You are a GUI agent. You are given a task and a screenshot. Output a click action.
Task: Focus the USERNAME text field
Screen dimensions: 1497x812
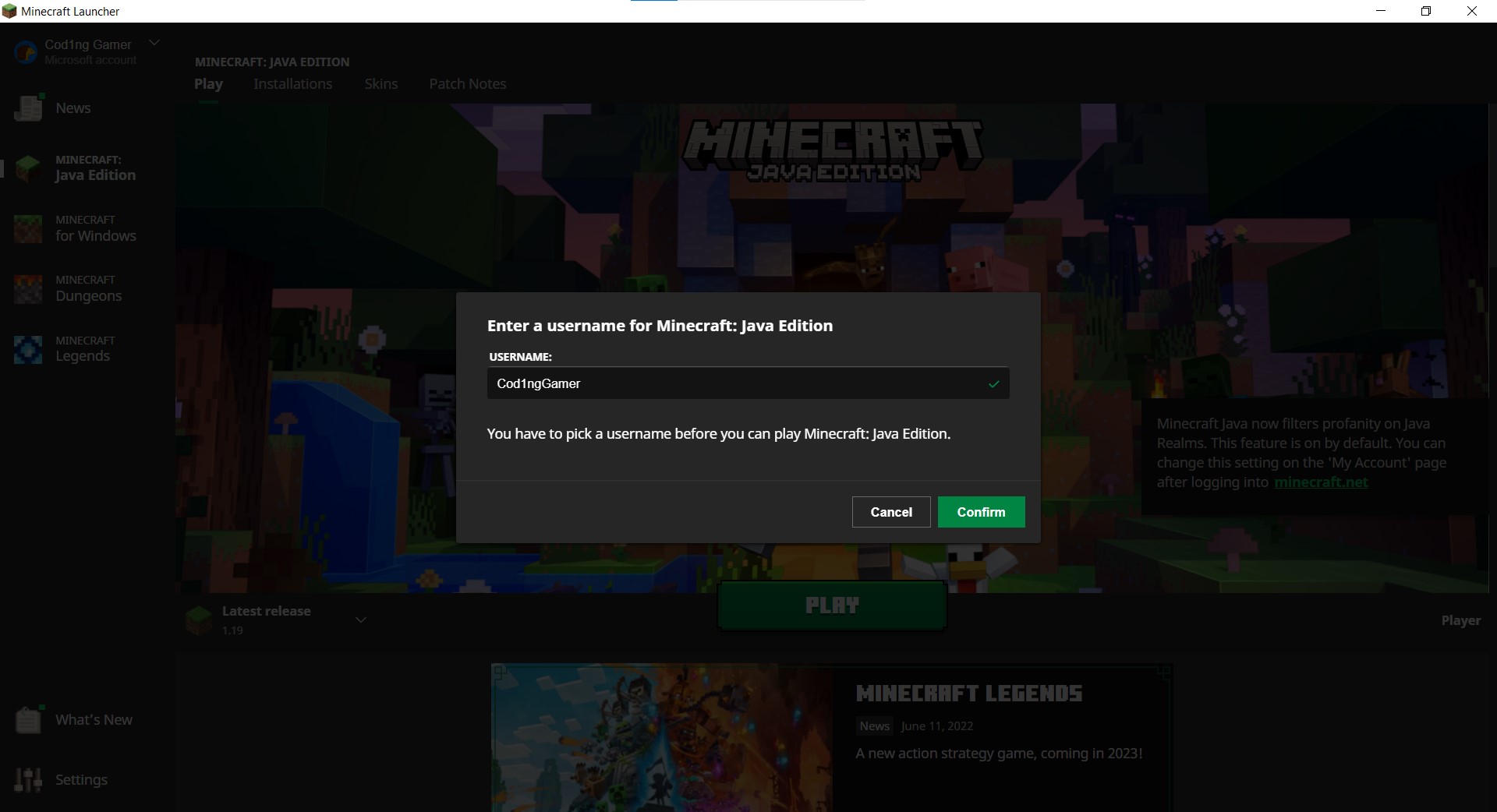[748, 383]
